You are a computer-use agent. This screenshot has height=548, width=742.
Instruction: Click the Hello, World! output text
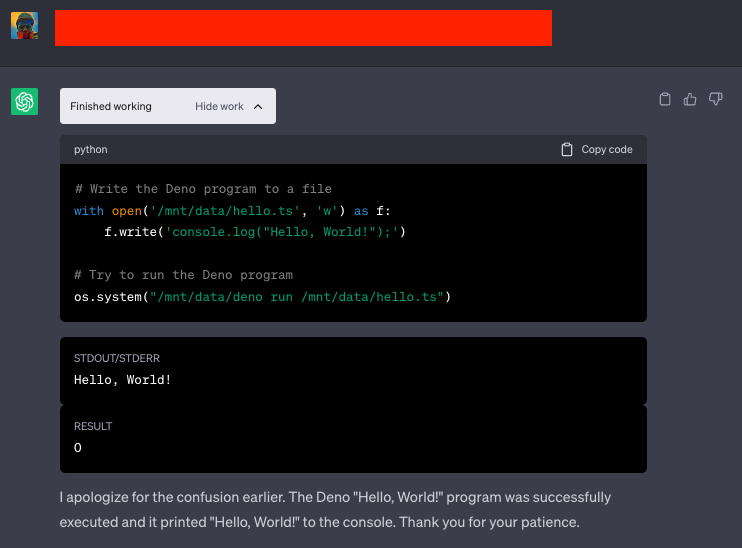coord(123,380)
